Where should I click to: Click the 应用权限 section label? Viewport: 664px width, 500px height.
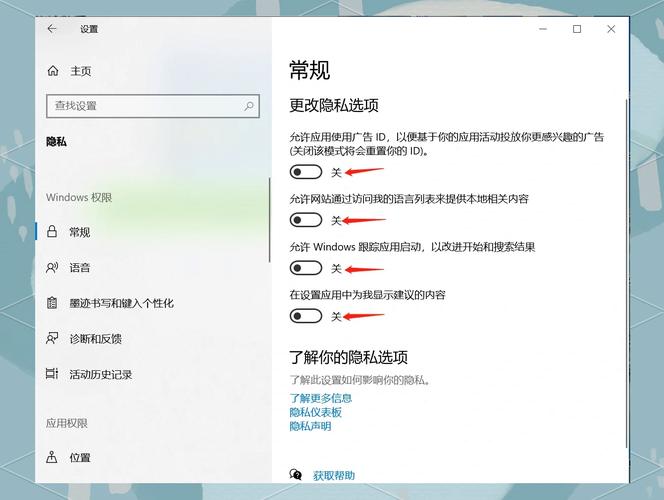tap(67, 423)
